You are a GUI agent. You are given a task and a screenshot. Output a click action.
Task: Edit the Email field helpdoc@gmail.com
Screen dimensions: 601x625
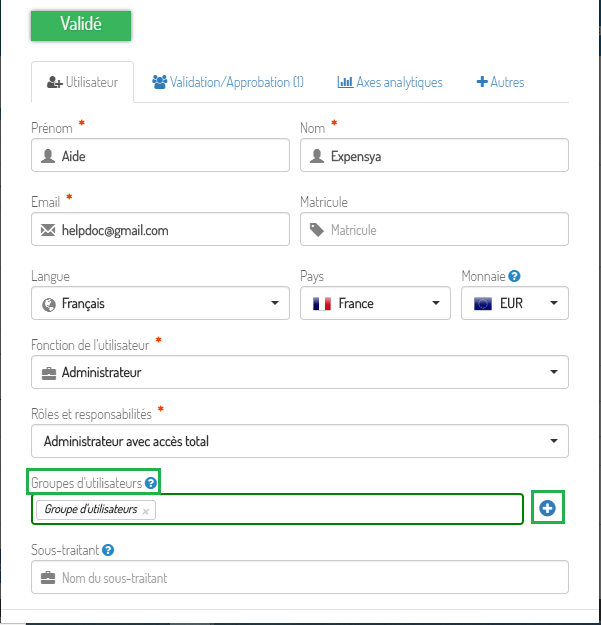[160, 229]
